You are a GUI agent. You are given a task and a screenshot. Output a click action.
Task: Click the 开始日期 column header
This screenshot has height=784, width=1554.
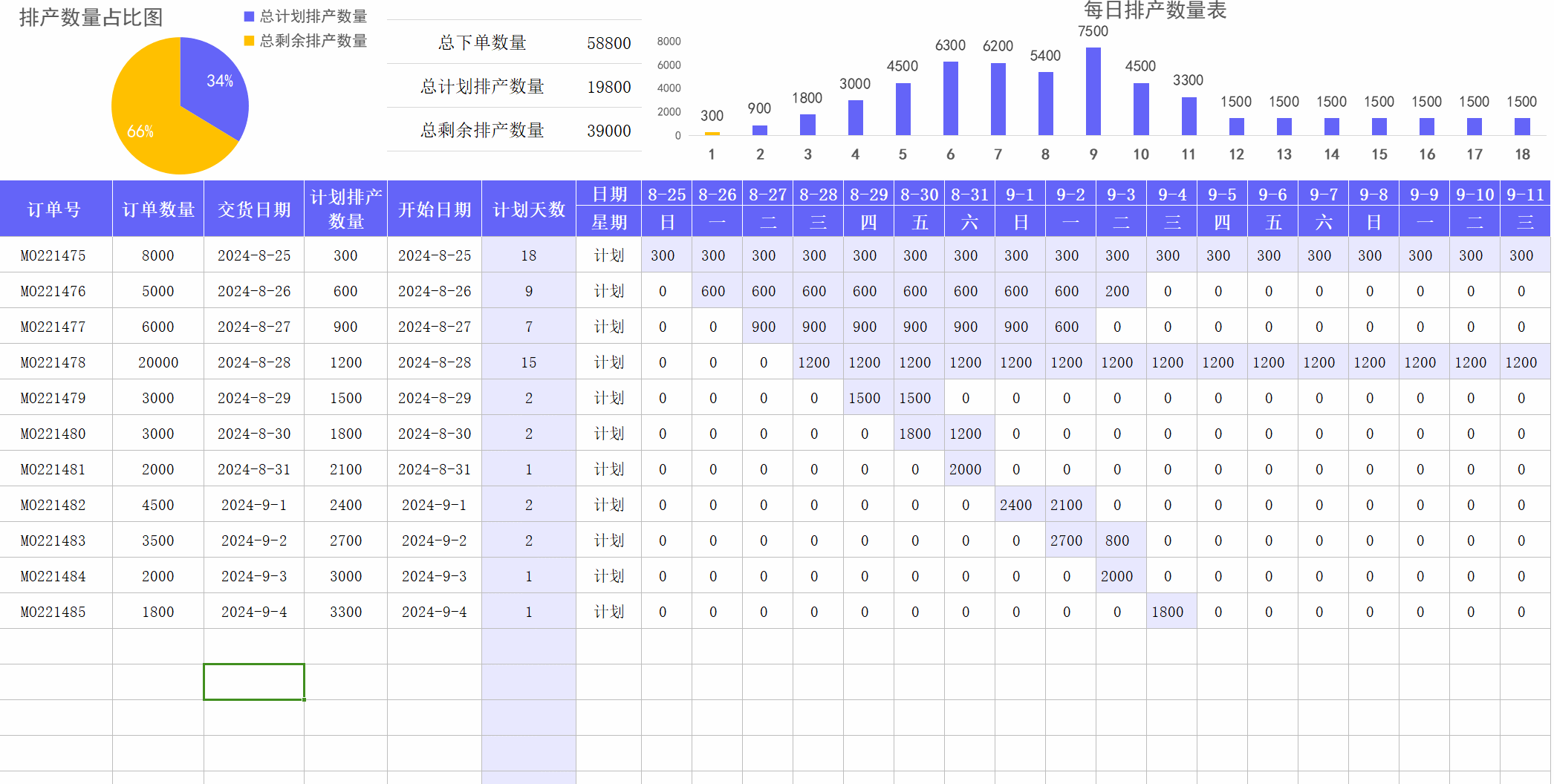435,209
